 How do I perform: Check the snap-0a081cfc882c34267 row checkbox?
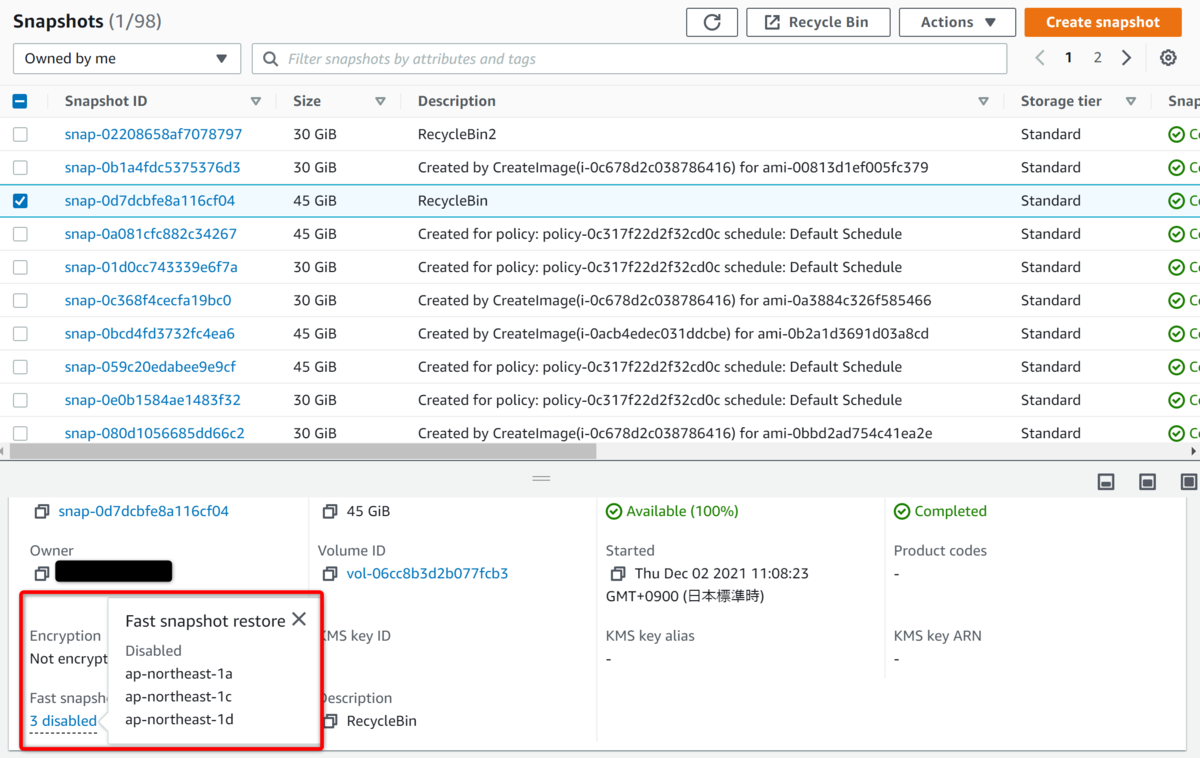click(x=20, y=234)
